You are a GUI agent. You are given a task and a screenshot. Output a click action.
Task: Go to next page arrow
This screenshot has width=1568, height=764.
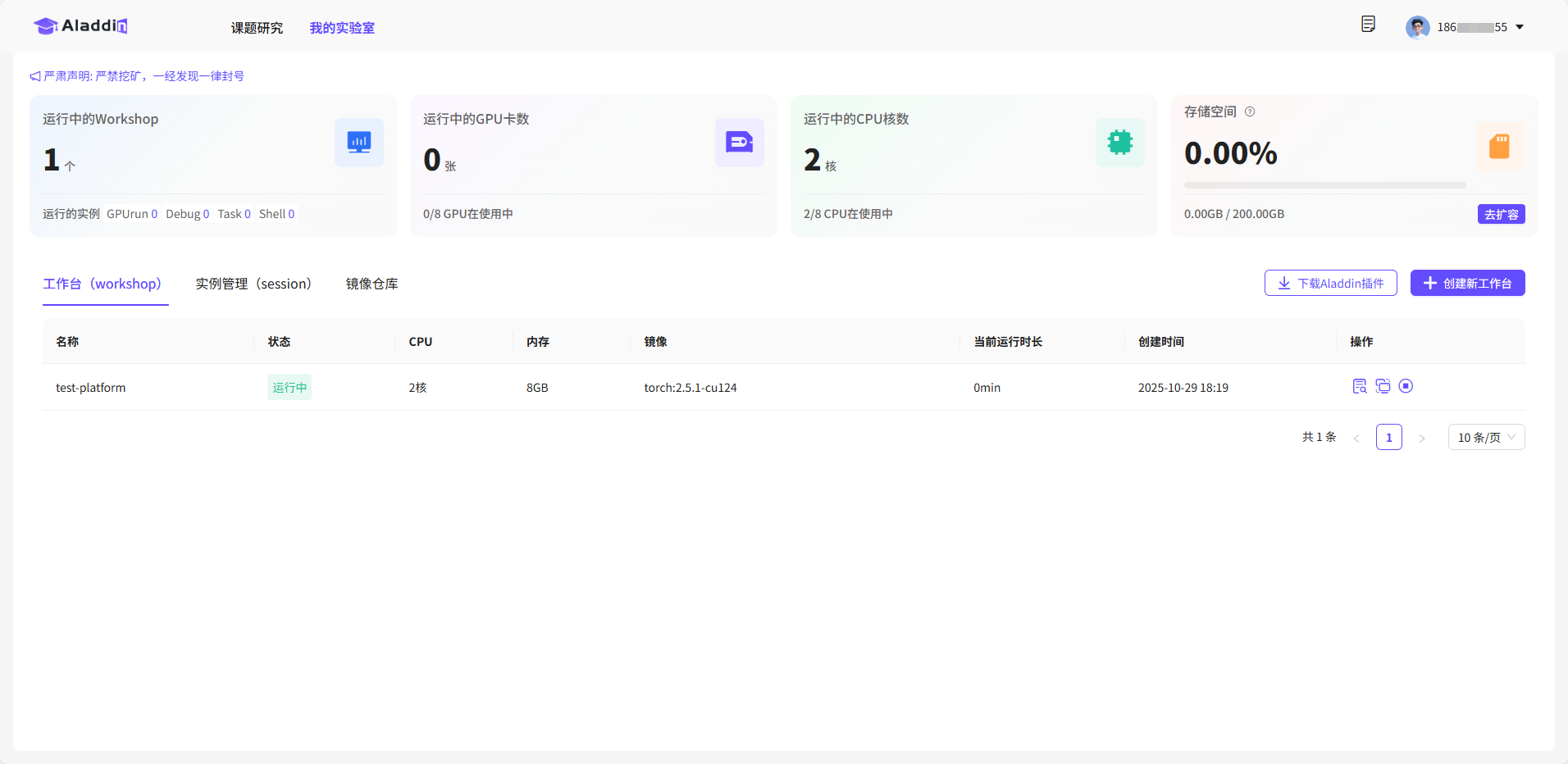tap(1422, 438)
